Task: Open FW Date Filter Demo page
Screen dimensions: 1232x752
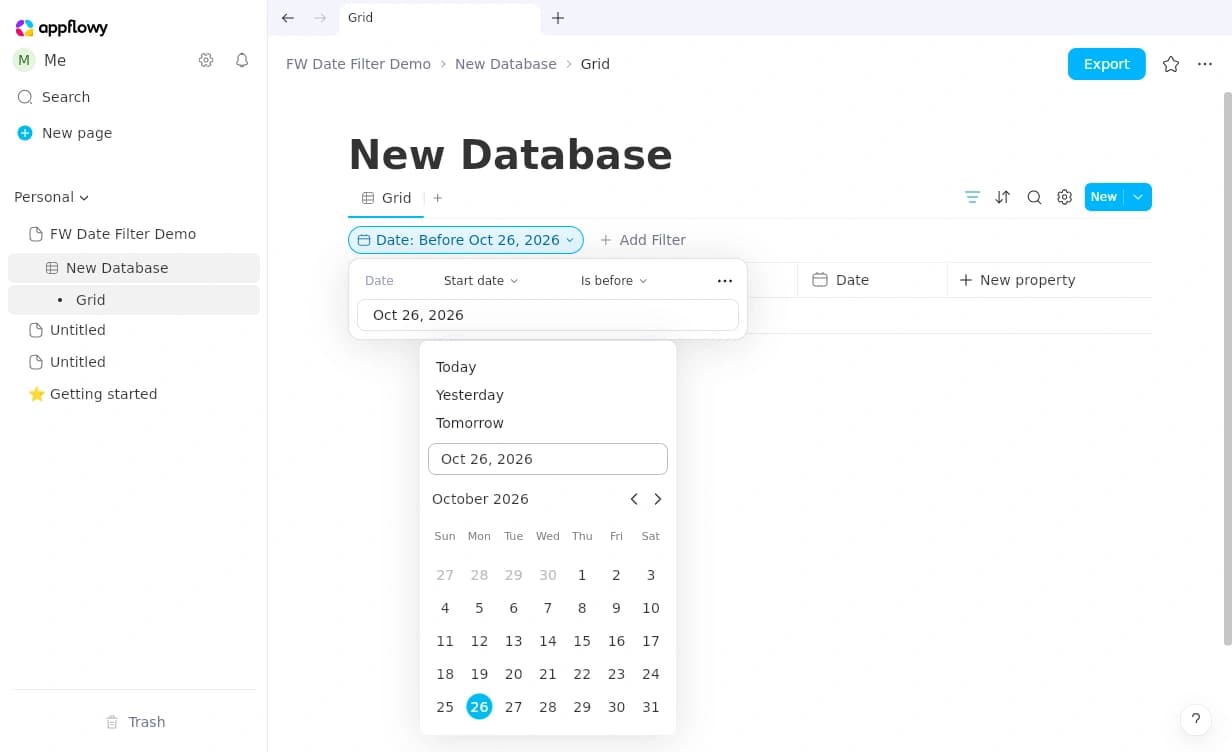Action: [134, 234]
